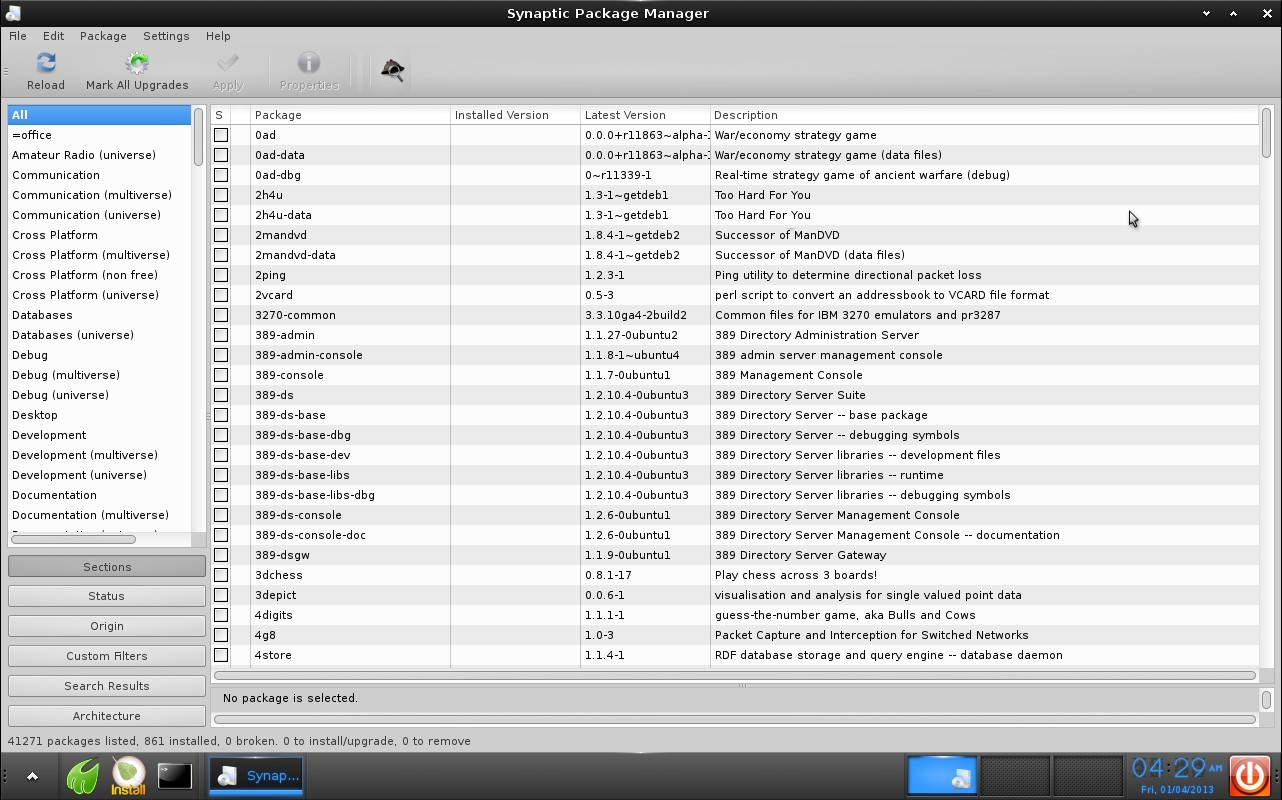Mark the checkbox for package 0ad-data
Image resolution: width=1282 pixels, height=800 pixels.
click(221, 155)
